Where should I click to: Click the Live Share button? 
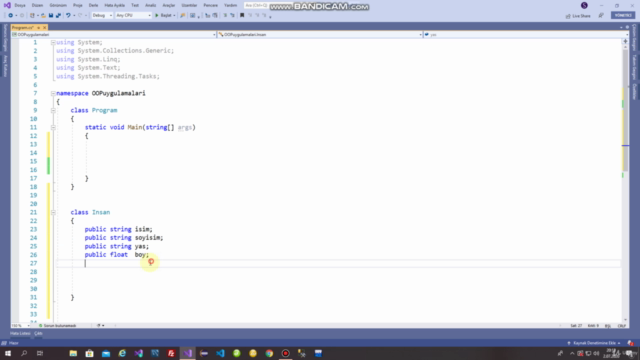pyautogui.click(x=578, y=16)
